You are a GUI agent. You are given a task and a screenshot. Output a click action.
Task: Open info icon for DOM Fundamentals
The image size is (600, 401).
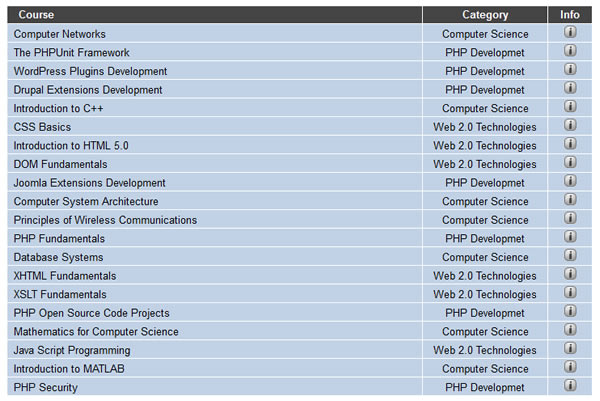click(570, 163)
